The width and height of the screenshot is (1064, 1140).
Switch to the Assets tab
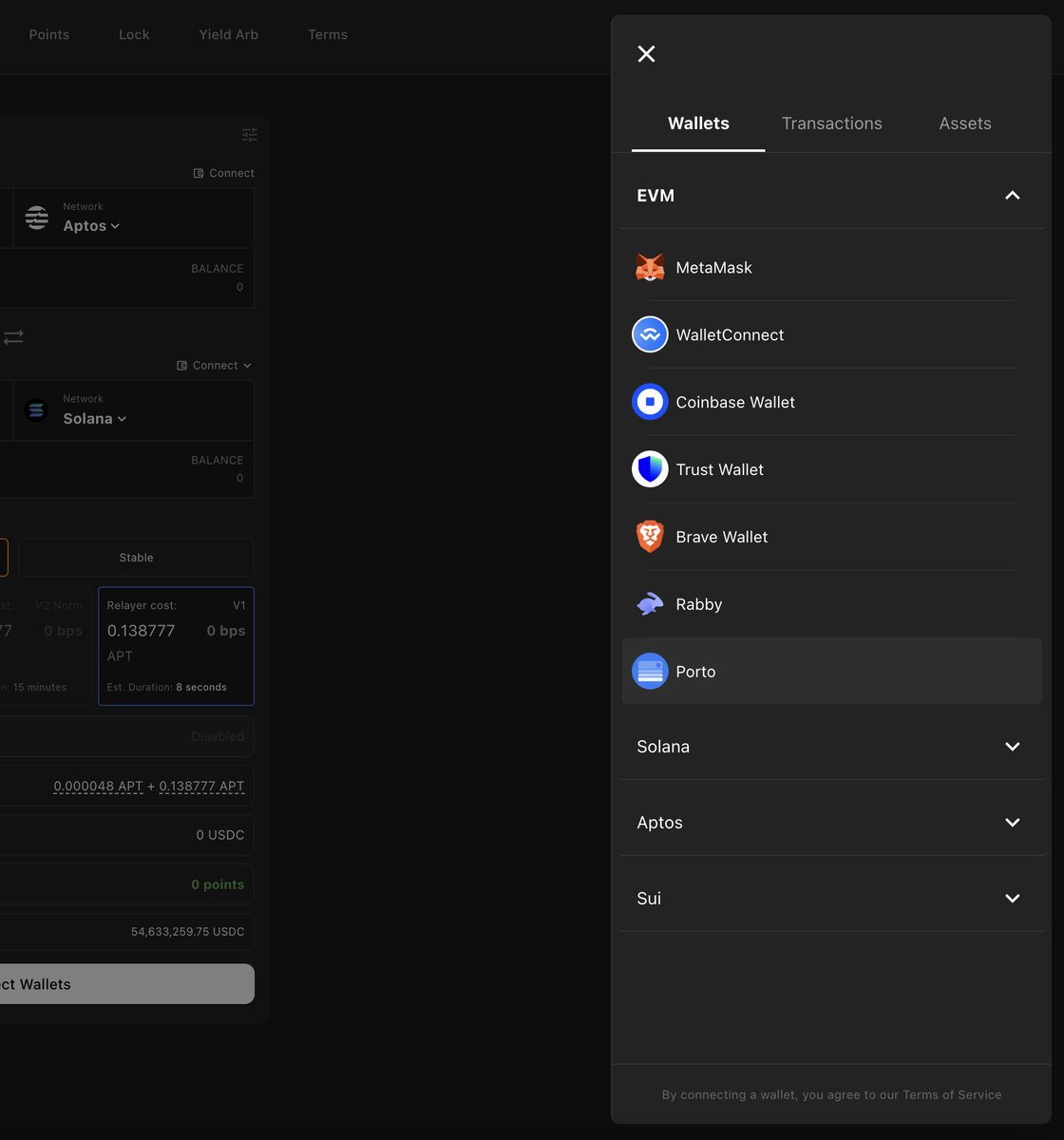pos(965,123)
